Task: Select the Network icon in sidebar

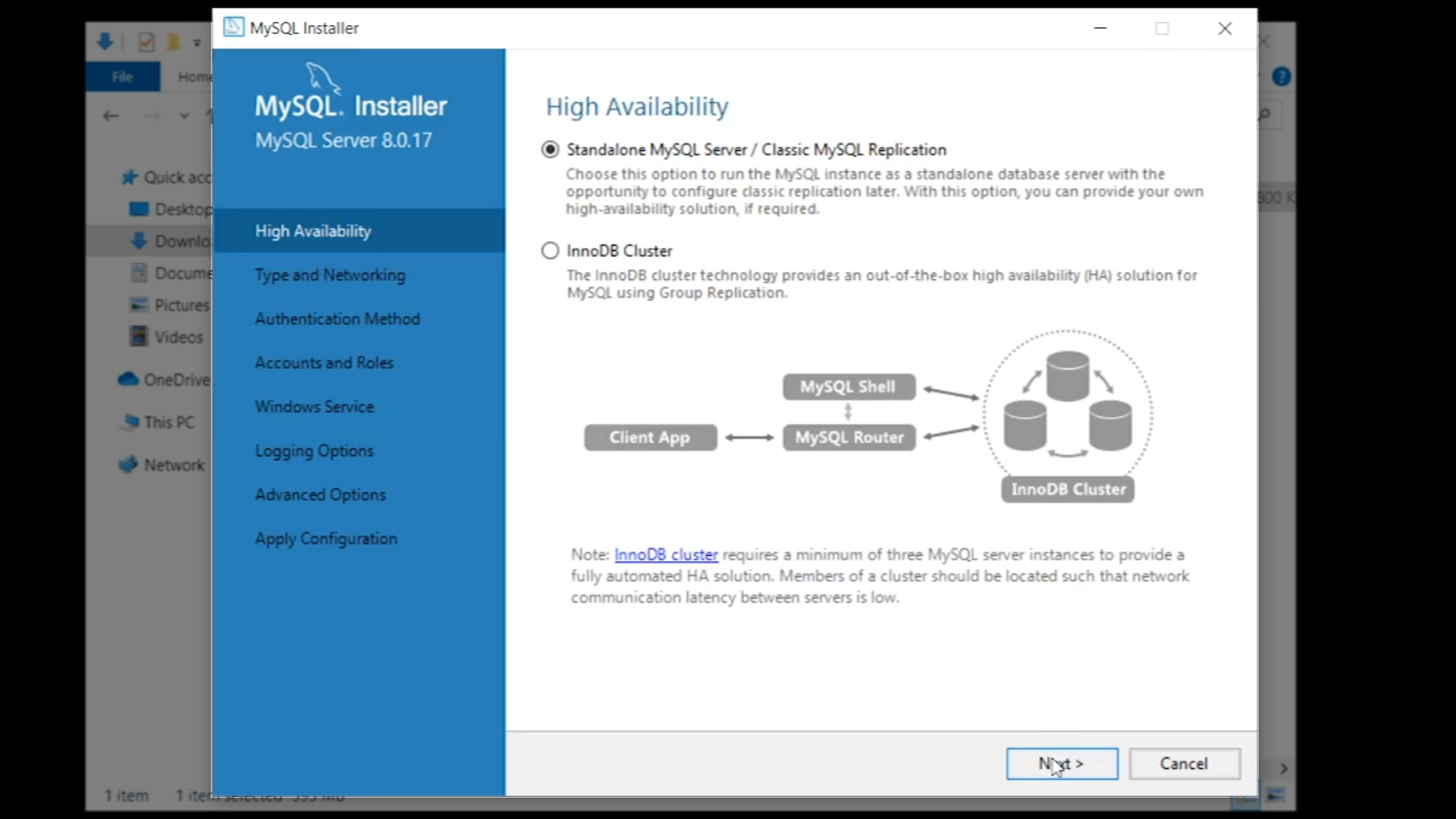Action: [128, 465]
